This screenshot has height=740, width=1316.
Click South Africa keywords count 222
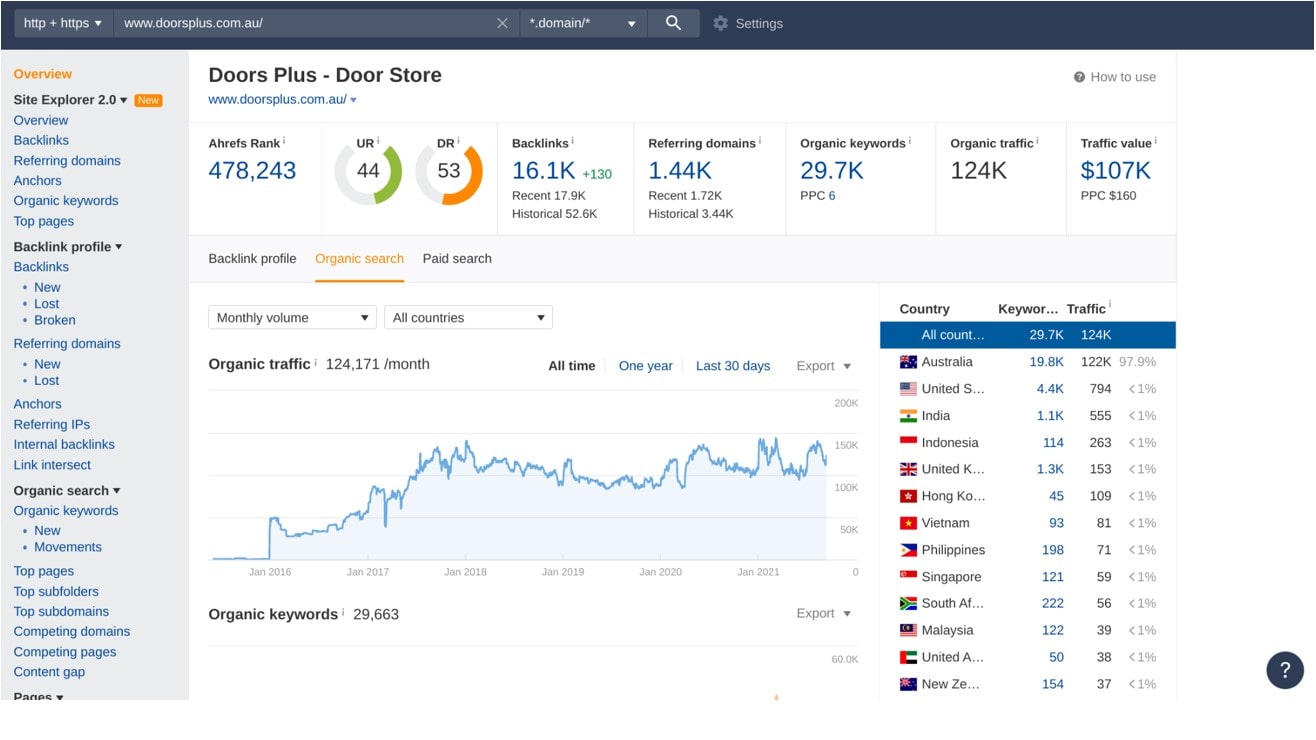1053,604
